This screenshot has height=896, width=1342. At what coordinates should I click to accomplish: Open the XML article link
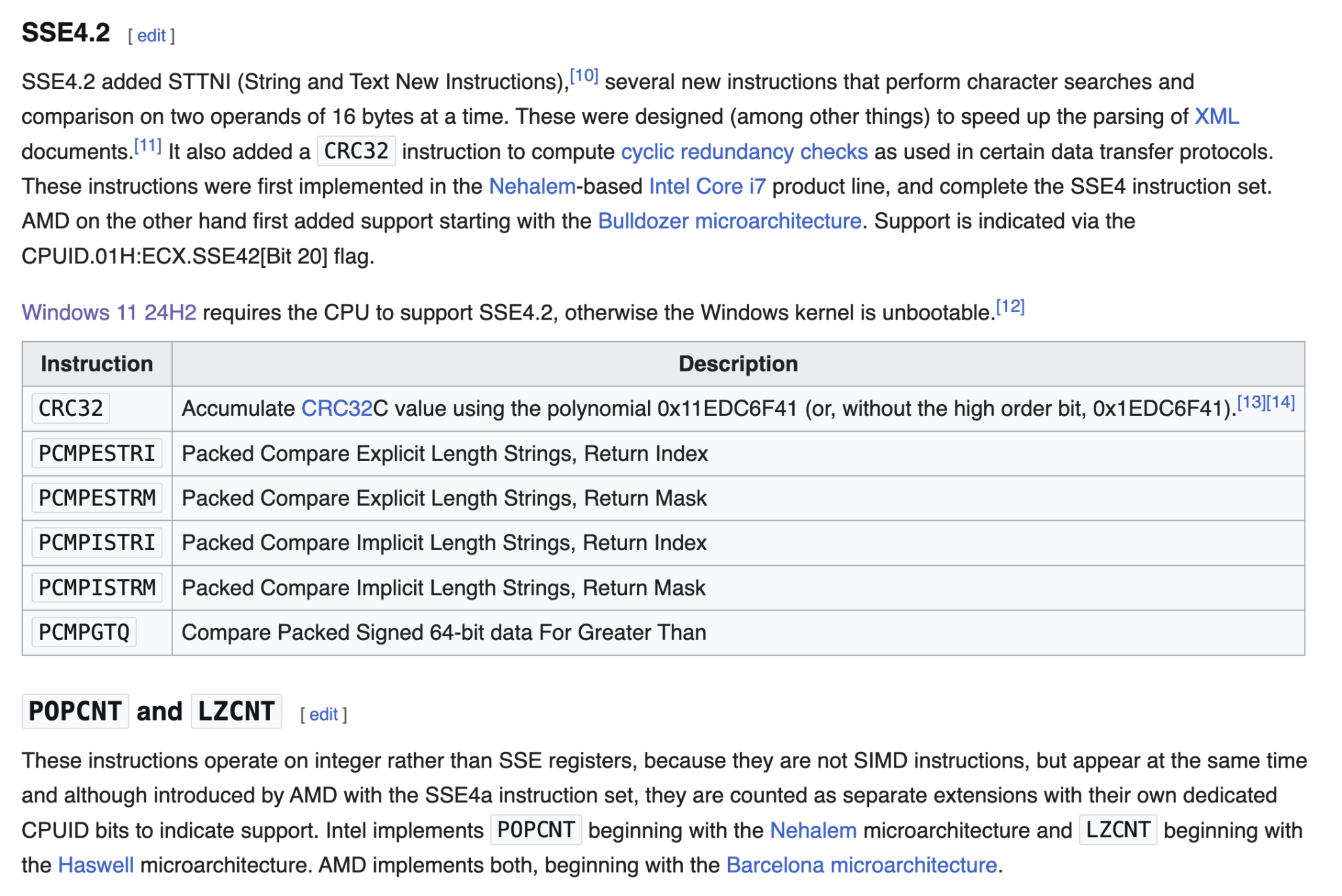click(x=1217, y=118)
